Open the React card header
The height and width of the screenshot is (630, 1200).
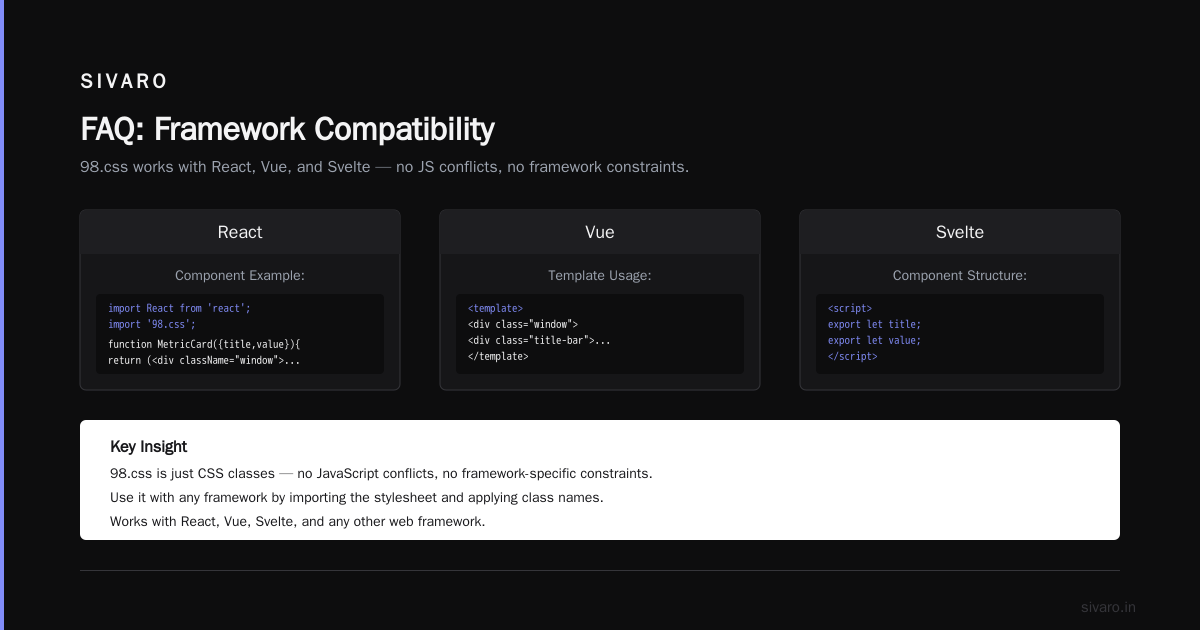click(240, 232)
